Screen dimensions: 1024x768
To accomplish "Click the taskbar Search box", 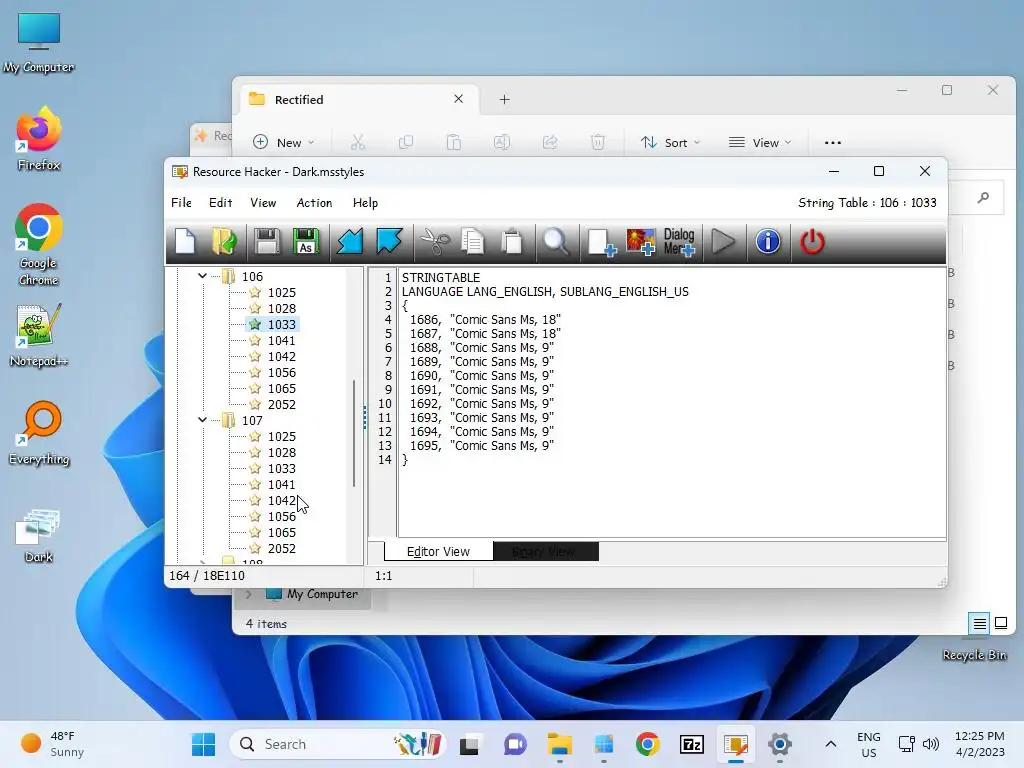I will (338, 744).
